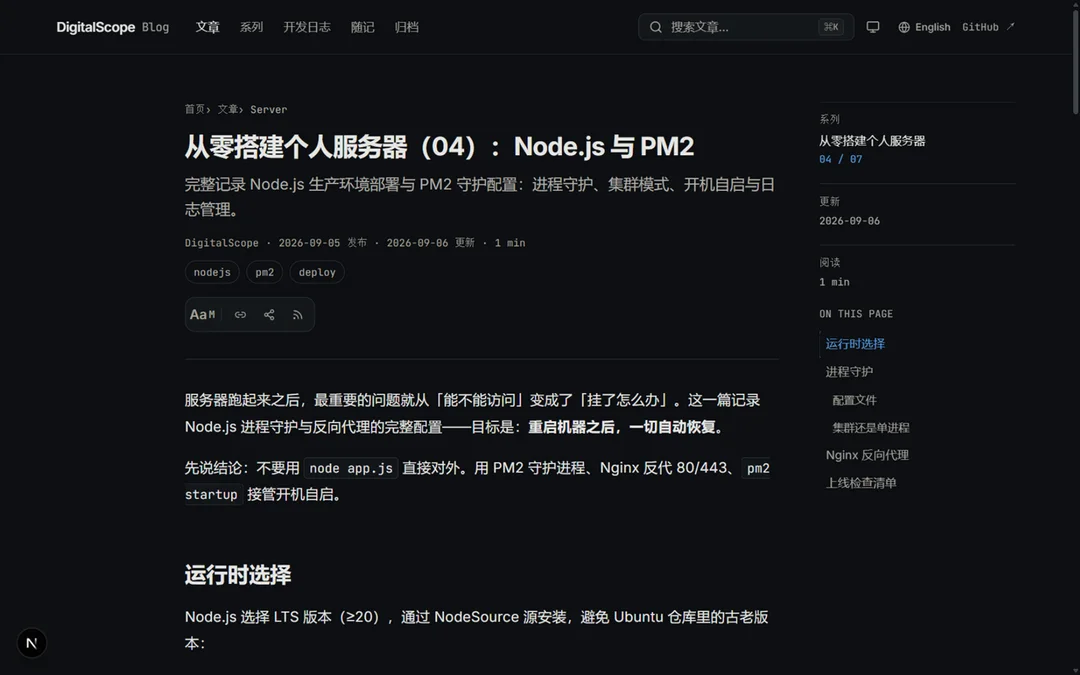The width and height of the screenshot is (1080, 675).
Task: Select the nodejs tag
Action: click(212, 272)
